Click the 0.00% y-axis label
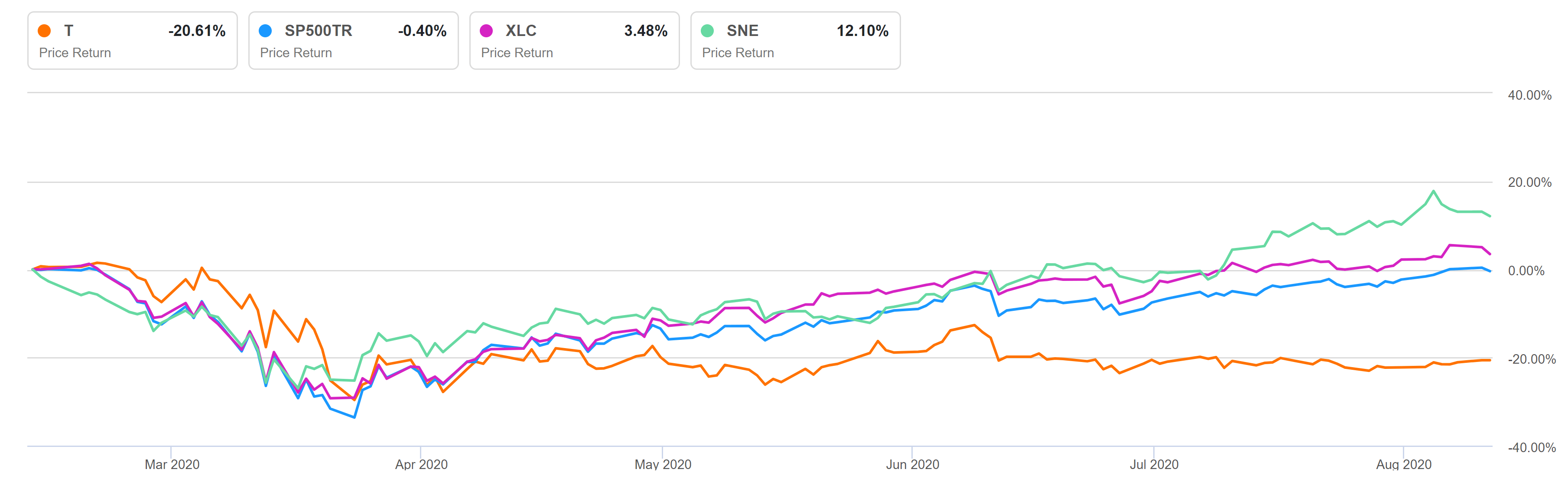Screen dimensions: 1568x492 pos(1526,271)
